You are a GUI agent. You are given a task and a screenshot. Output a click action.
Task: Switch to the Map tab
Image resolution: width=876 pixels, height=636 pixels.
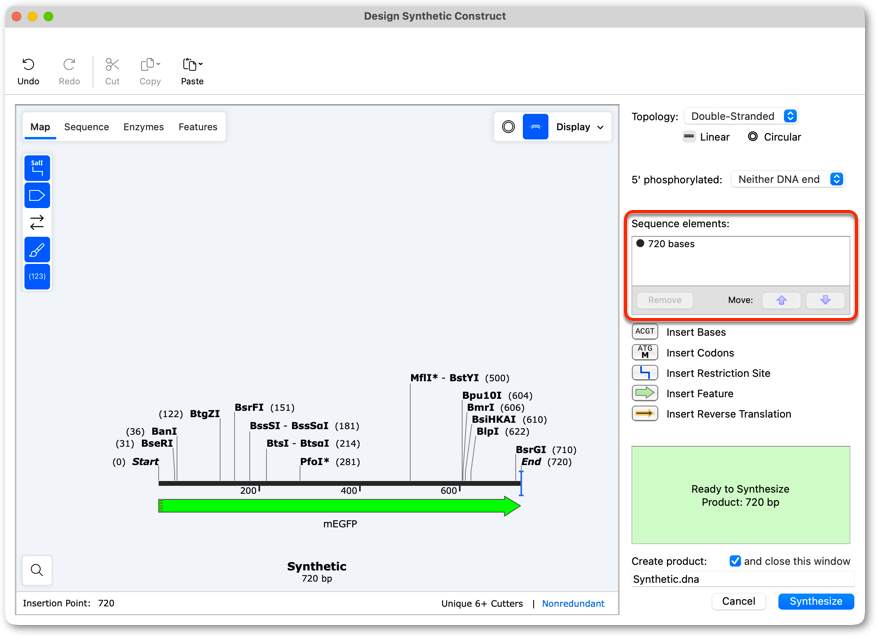point(40,127)
